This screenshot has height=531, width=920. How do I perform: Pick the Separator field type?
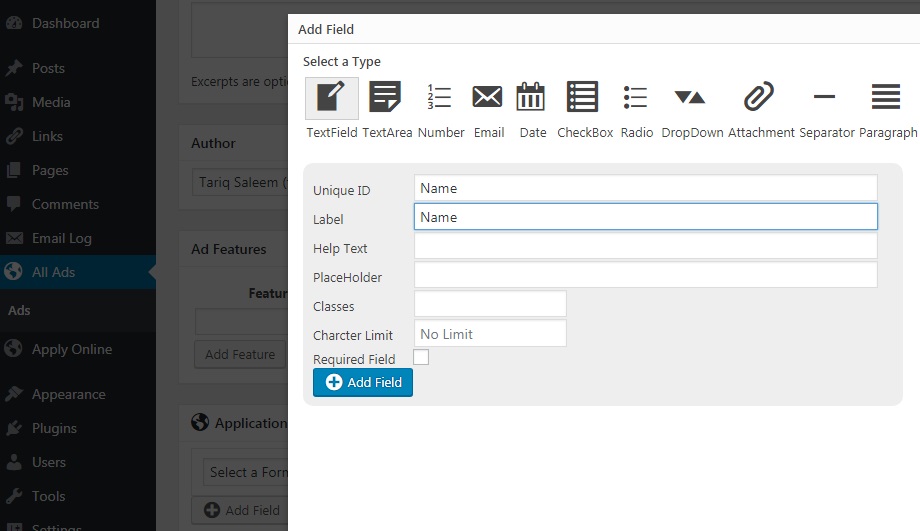(x=826, y=98)
